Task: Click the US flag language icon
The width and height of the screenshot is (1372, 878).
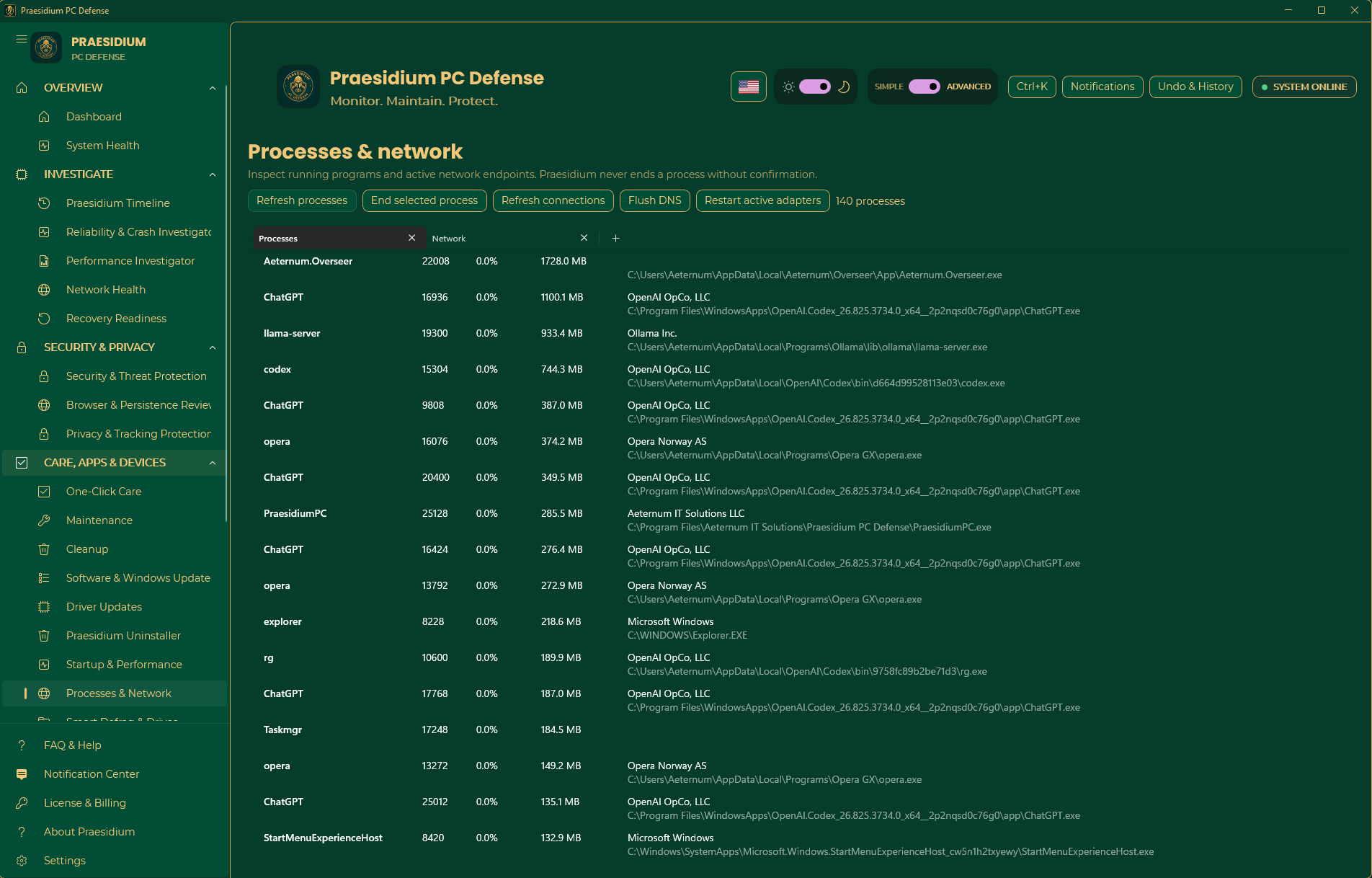Action: (749, 87)
